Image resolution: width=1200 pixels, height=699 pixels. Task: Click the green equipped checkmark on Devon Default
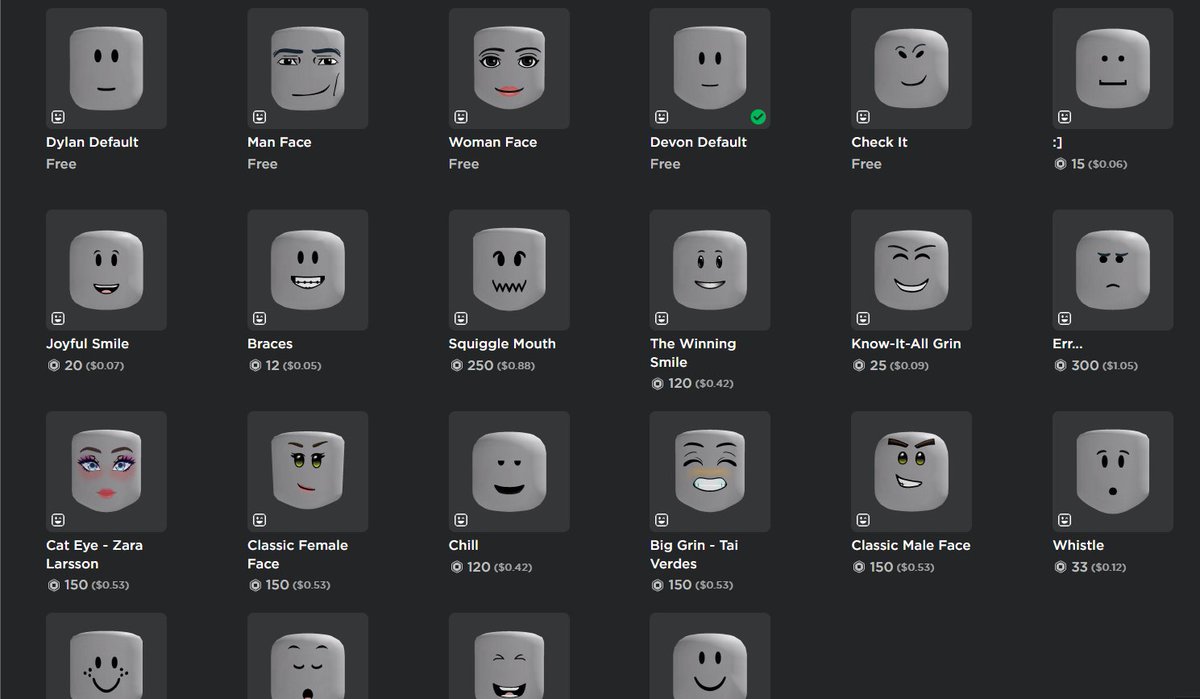coord(758,117)
